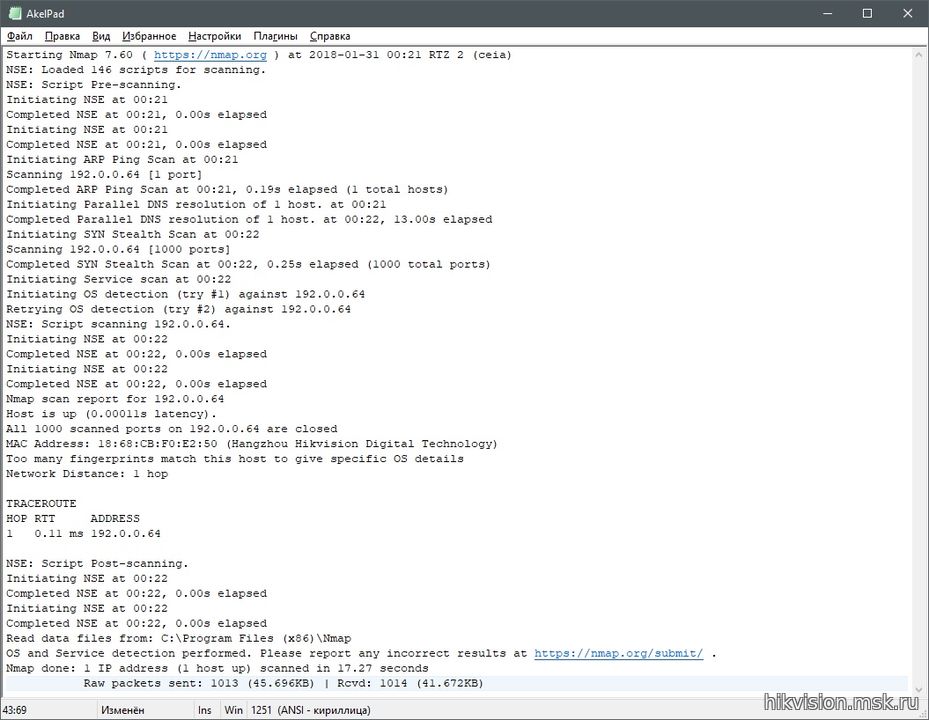
Task: Minimize the AkelPad window
Action: click(827, 13)
